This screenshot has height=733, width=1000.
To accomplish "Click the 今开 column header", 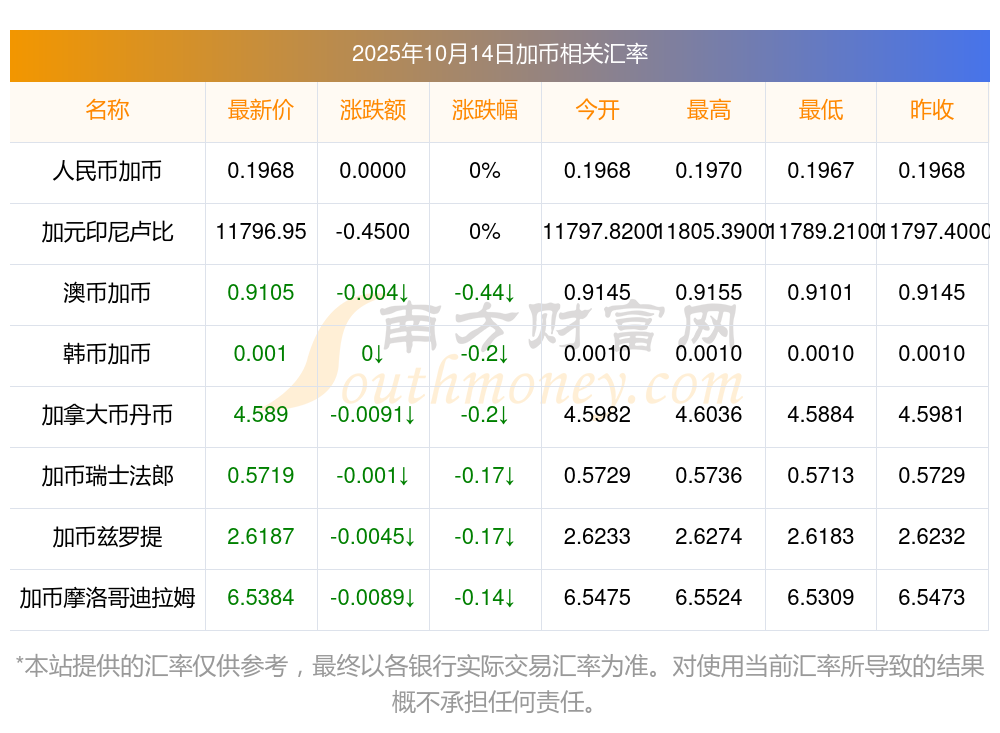I will [x=597, y=110].
